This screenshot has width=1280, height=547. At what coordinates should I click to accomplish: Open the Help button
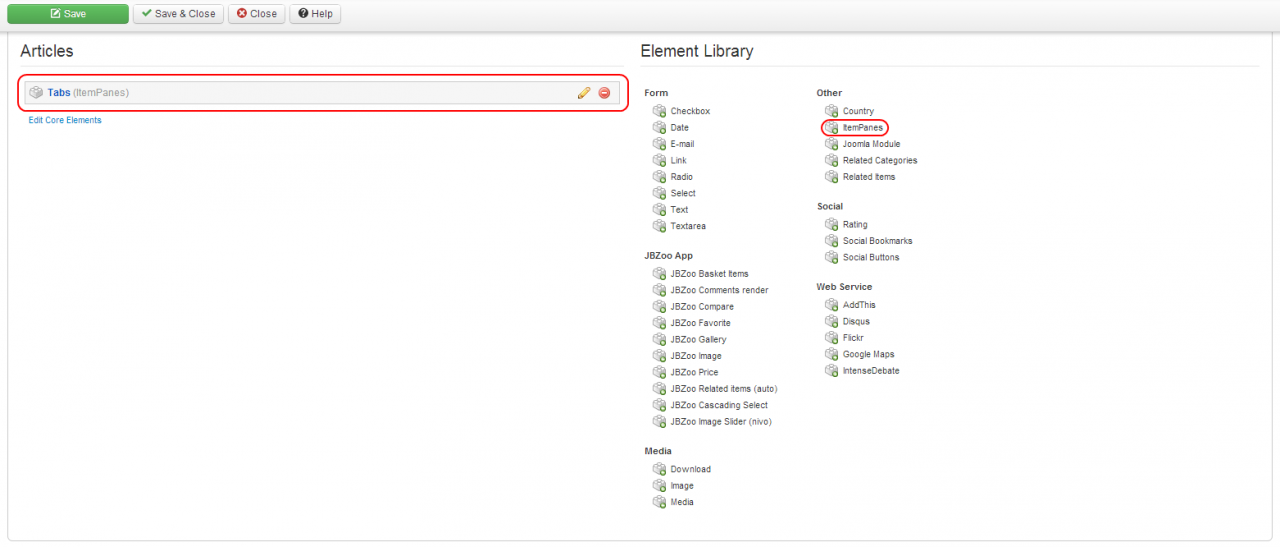[x=315, y=14]
